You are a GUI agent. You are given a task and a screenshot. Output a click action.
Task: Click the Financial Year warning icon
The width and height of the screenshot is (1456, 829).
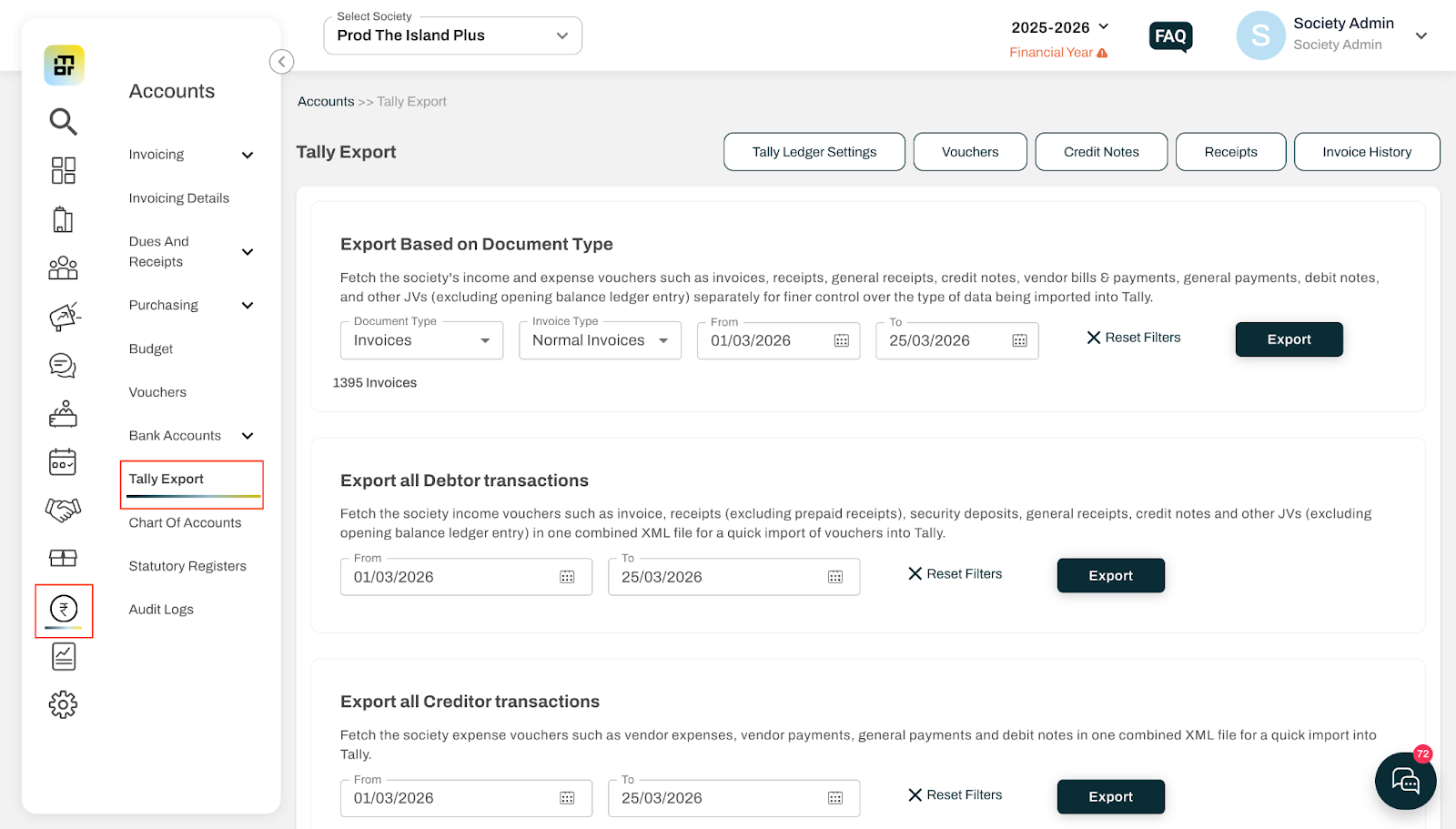click(x=1102, y=53)
